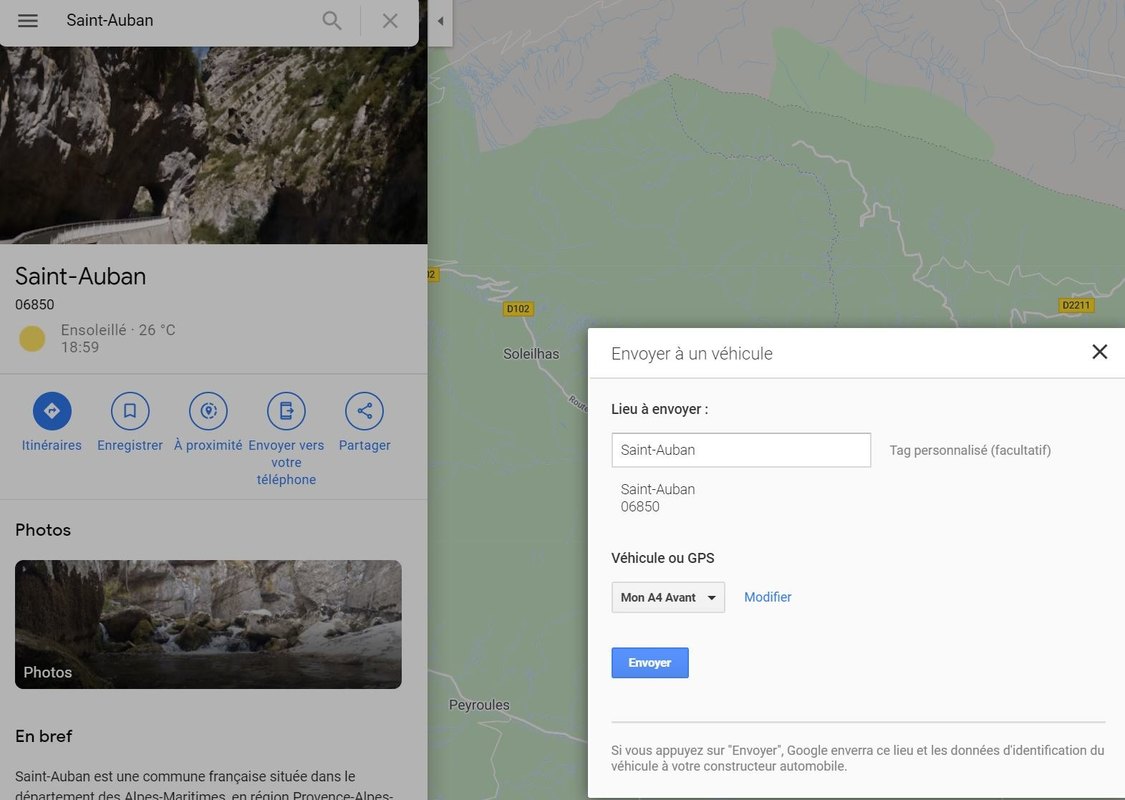Screen dimensions: 1125x800
Task: Open the Photos thumbnail
Action: pos(208,624)
